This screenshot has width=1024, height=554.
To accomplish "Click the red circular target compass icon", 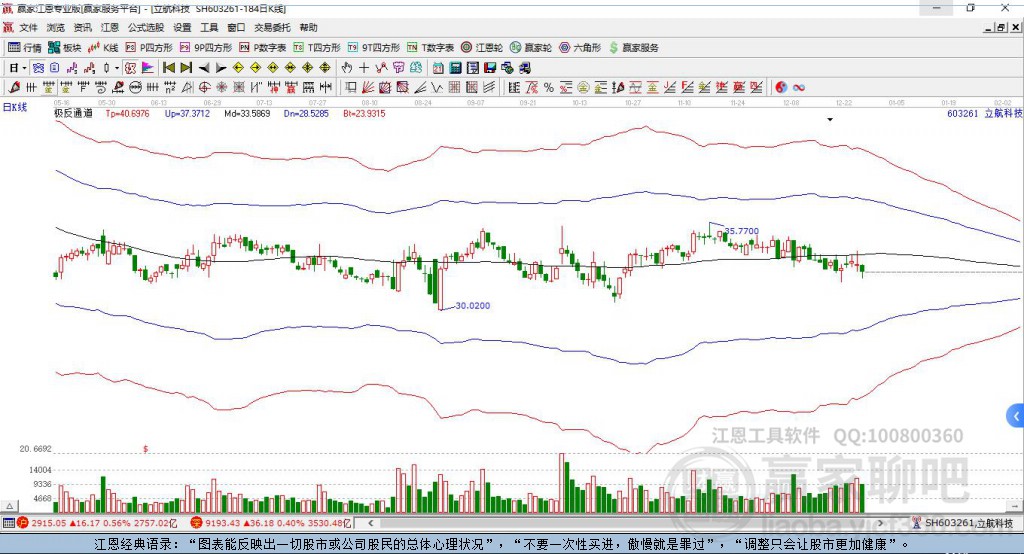I will (204, 87).
